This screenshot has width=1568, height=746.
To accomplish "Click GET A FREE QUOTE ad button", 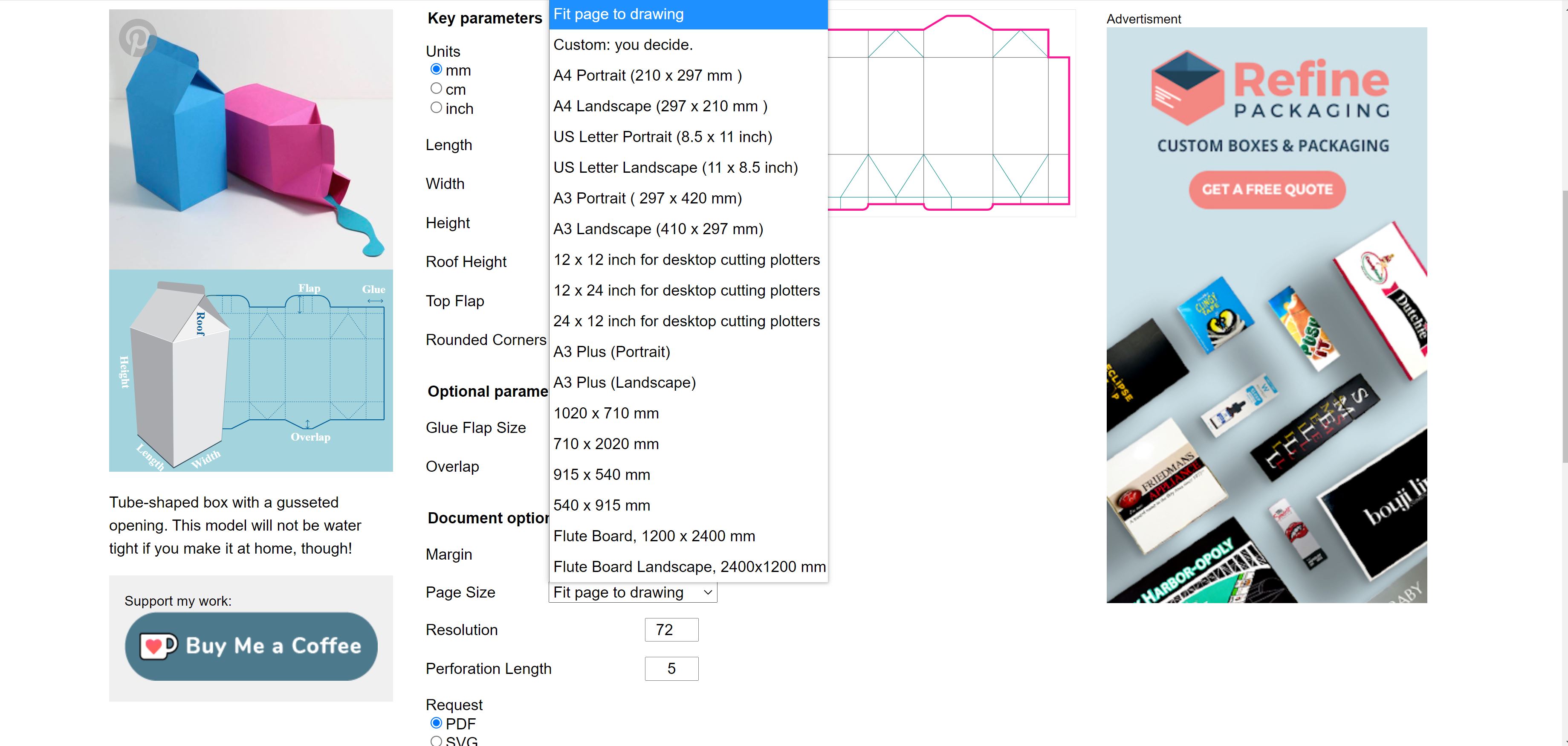I will pos(1267,189).
